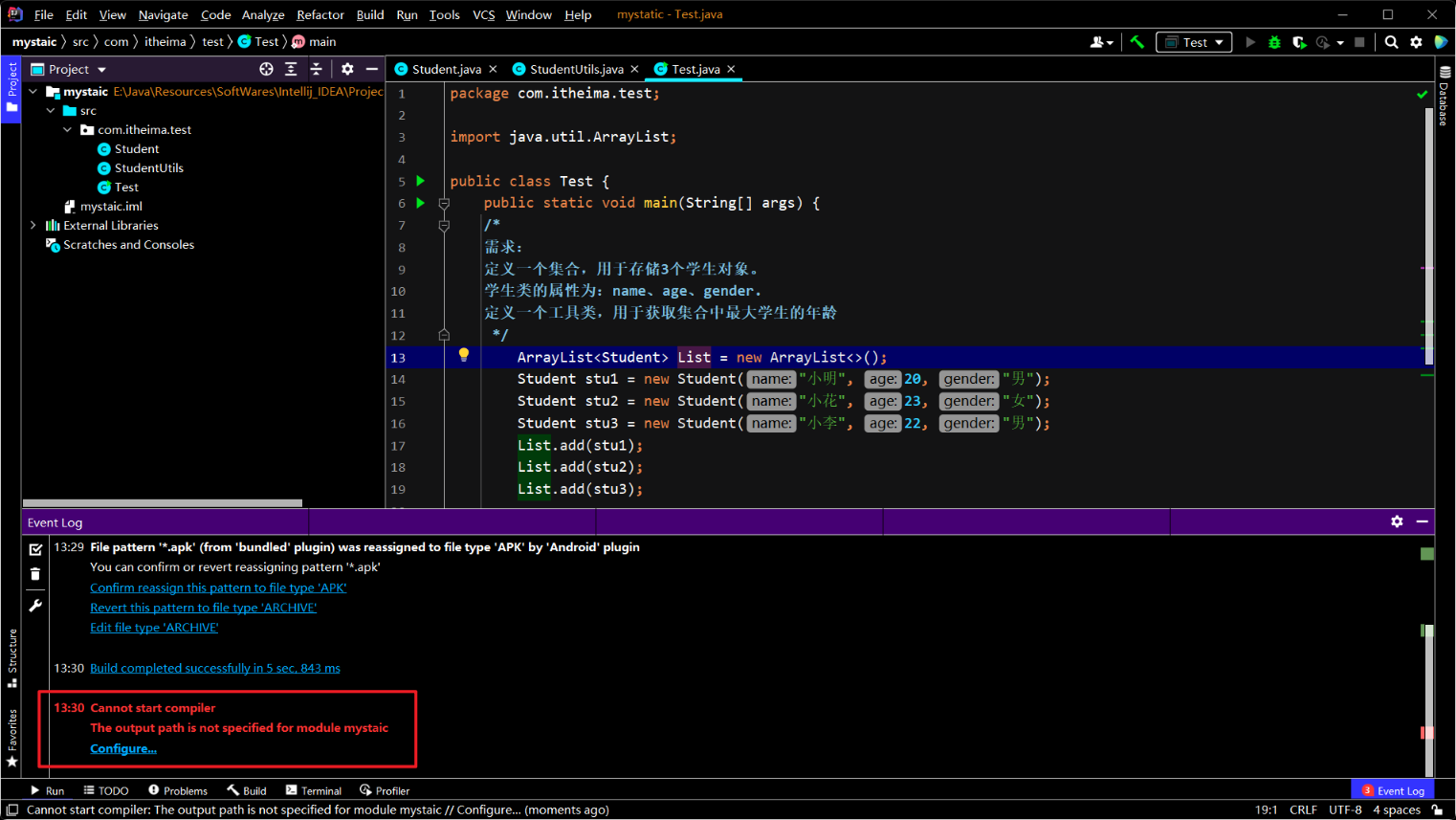
Task: Toggle the Structure tool window
Action: tap(11, 658)
